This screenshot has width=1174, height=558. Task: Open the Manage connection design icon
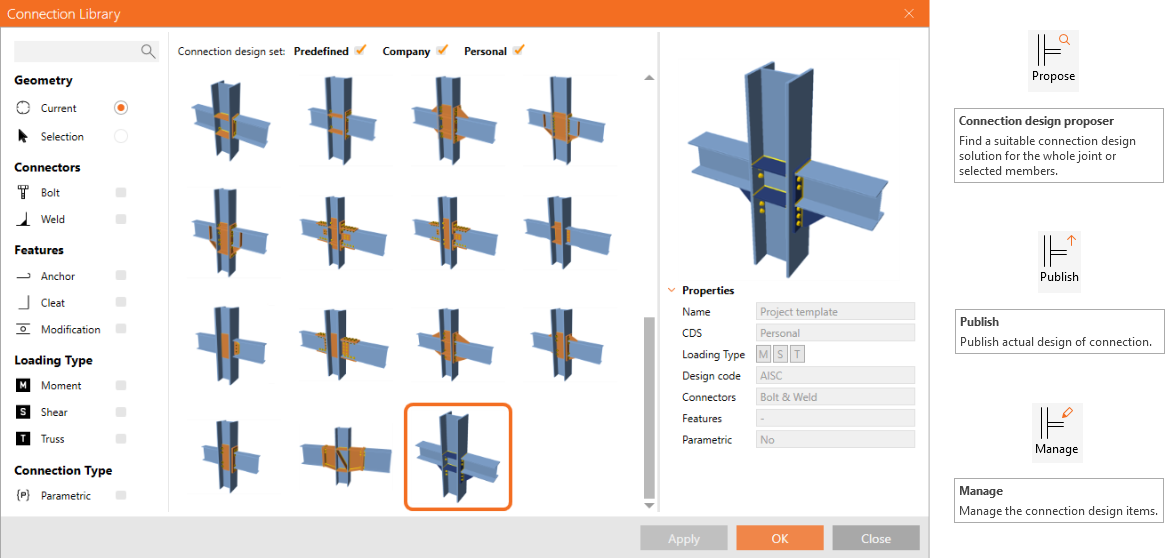point(1056,433)
